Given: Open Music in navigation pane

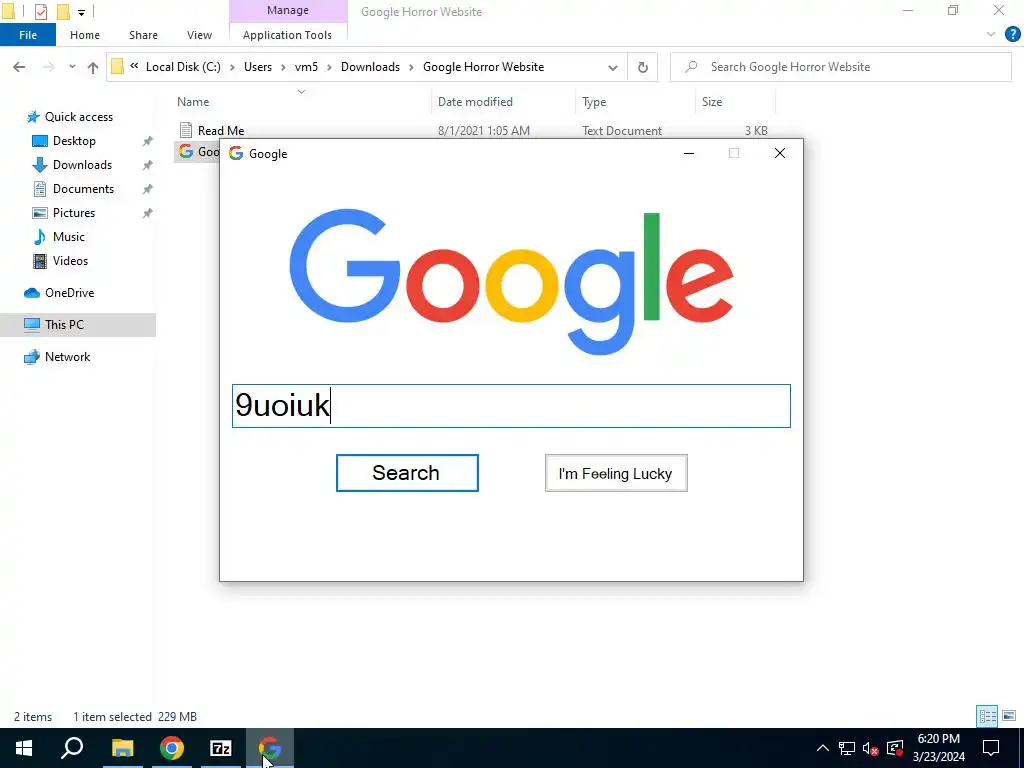Looking at the screenshot, I should tap(69, 237).
